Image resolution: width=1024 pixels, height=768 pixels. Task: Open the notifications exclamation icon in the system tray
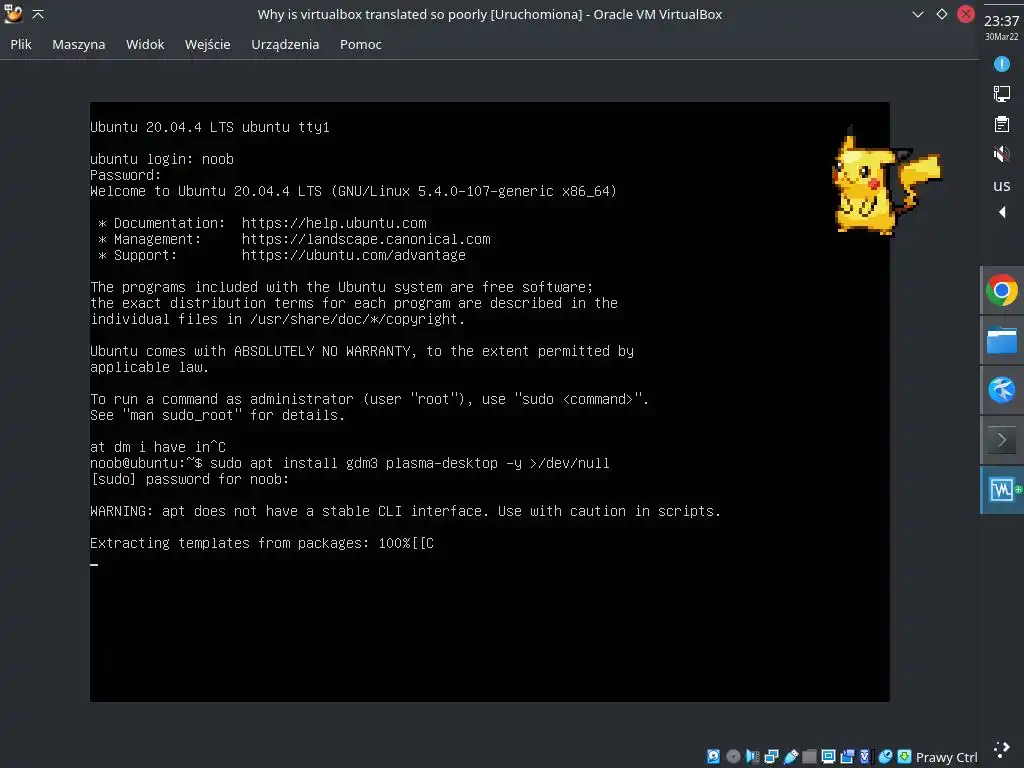[x=1002, y=64]
